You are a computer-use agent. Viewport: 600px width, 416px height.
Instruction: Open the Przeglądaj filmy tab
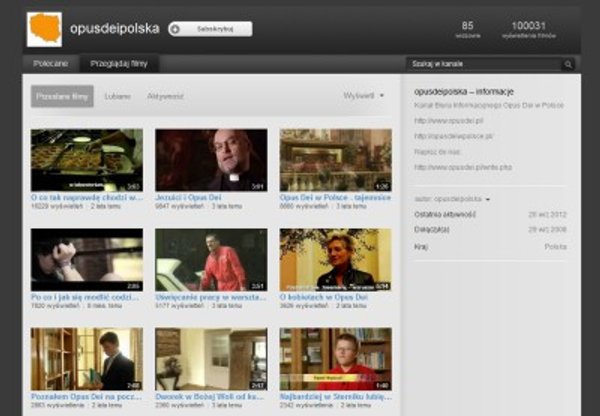118,64
